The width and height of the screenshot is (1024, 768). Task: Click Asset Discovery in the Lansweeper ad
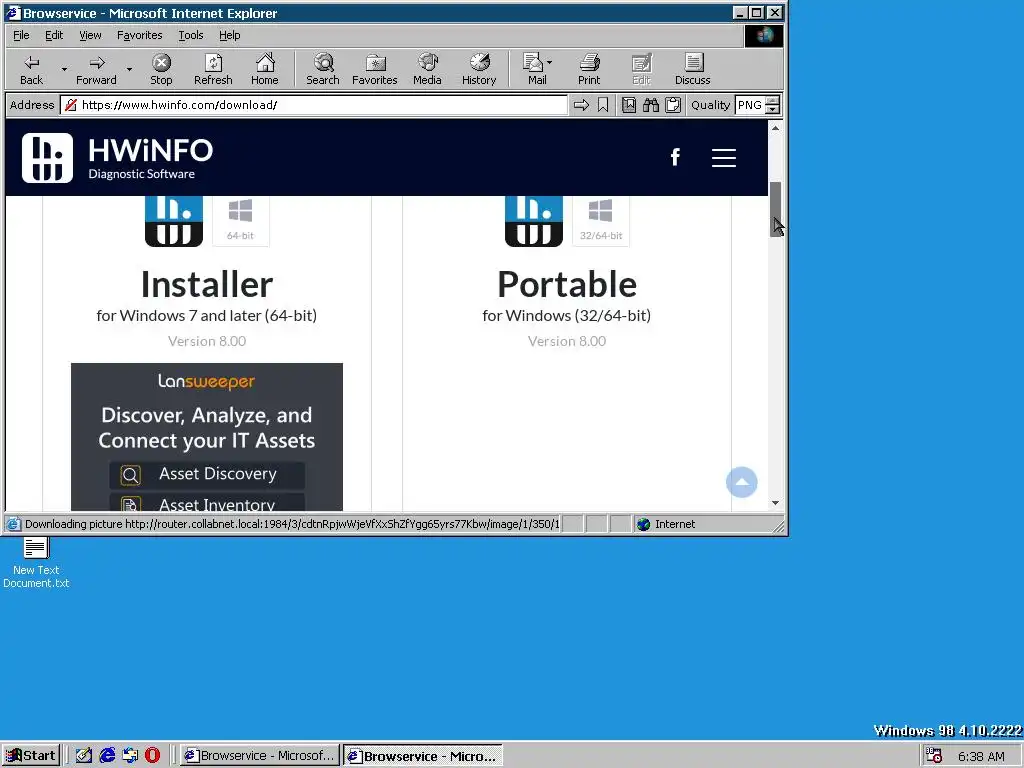[x=207, y=474]
